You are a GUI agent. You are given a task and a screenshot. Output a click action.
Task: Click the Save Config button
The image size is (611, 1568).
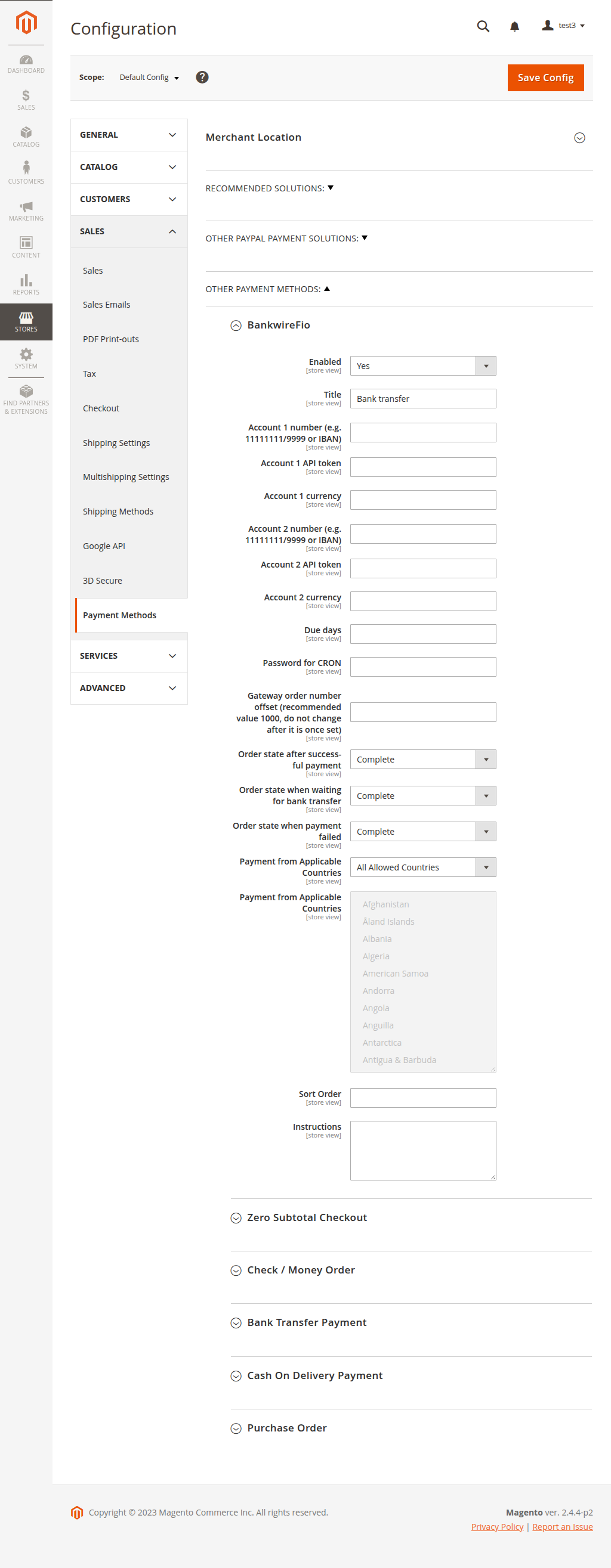pyautogui.click(x=545, y=78)
